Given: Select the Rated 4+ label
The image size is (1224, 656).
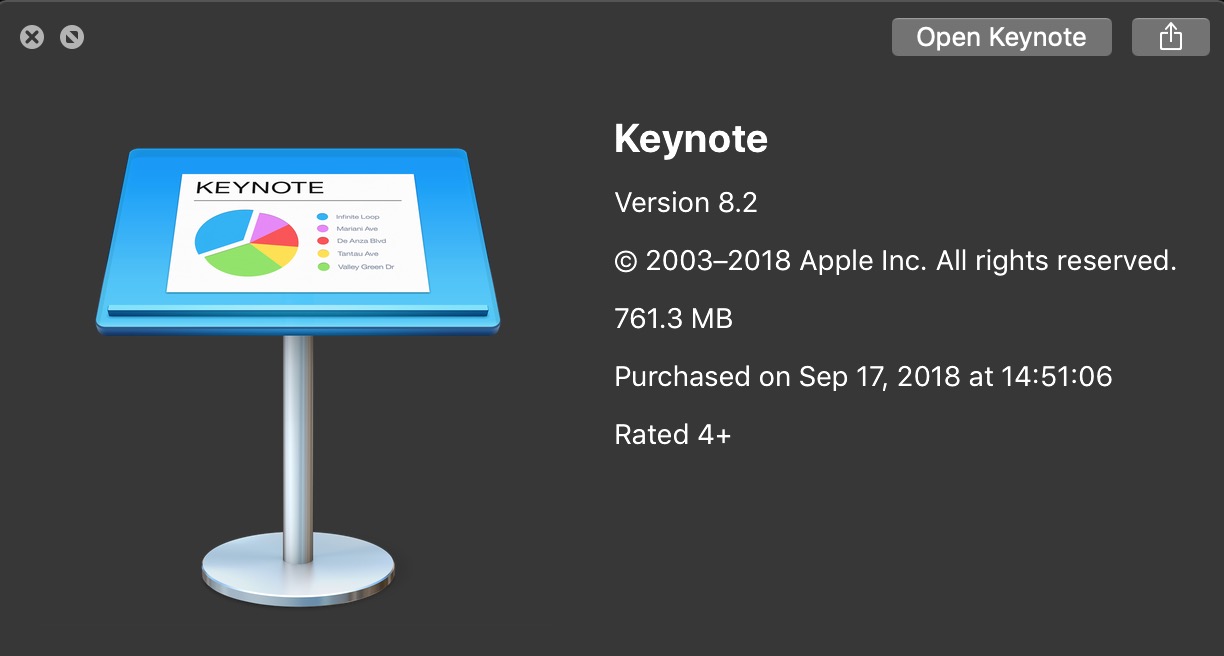Looking at the screenshot, I should tap(672, 435).
